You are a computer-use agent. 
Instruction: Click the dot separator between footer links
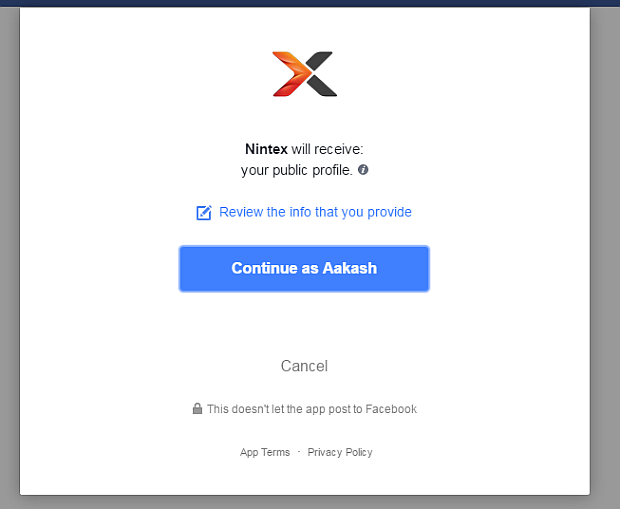(x=299, y=452)
